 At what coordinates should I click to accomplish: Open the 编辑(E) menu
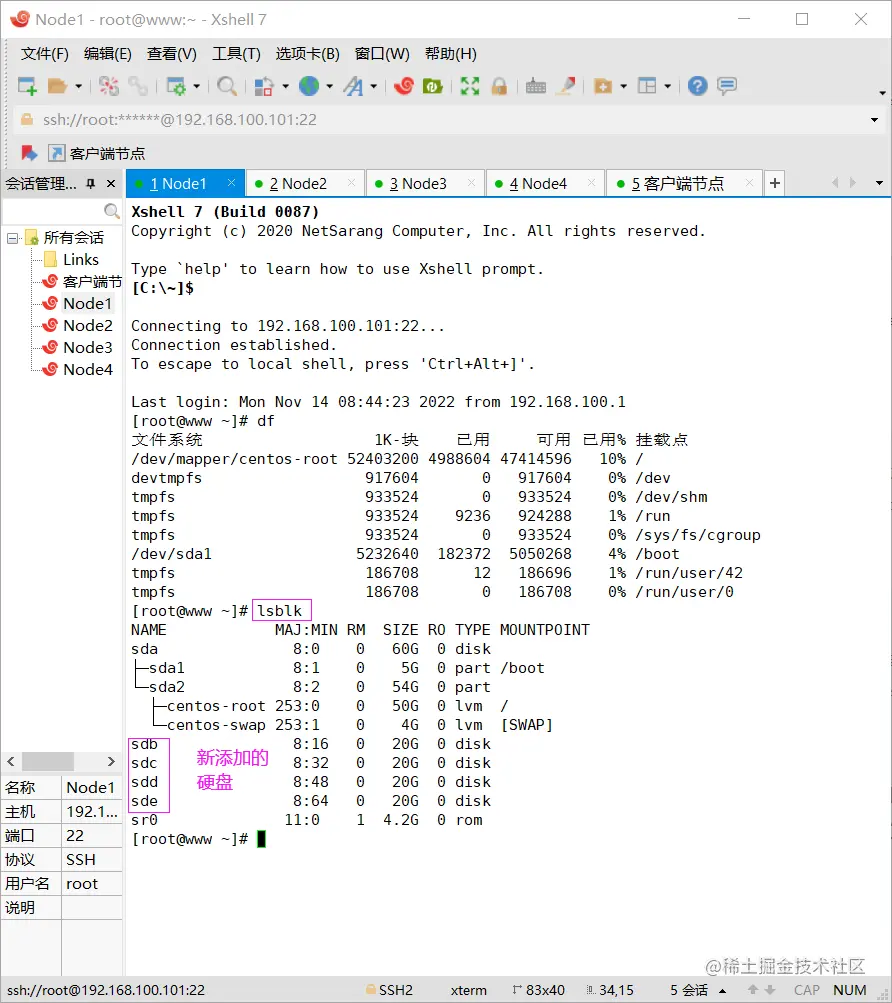(x=108, y=54)
